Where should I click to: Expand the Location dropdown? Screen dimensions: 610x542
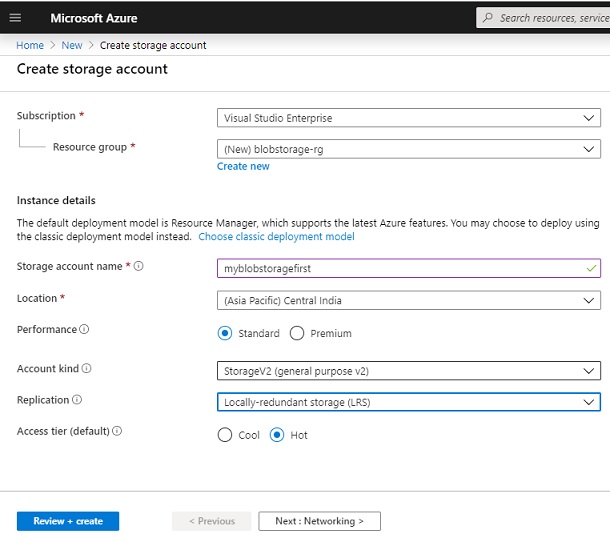pyautogui.click(x=409, y=300)
